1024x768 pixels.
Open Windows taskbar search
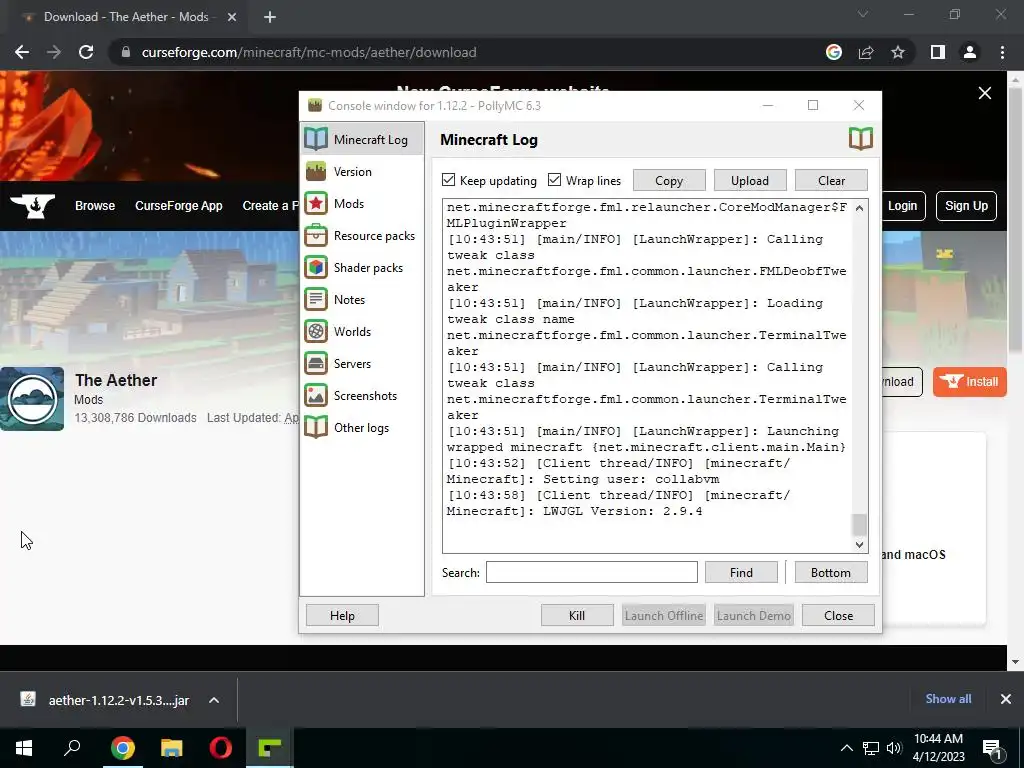[72, 748]
